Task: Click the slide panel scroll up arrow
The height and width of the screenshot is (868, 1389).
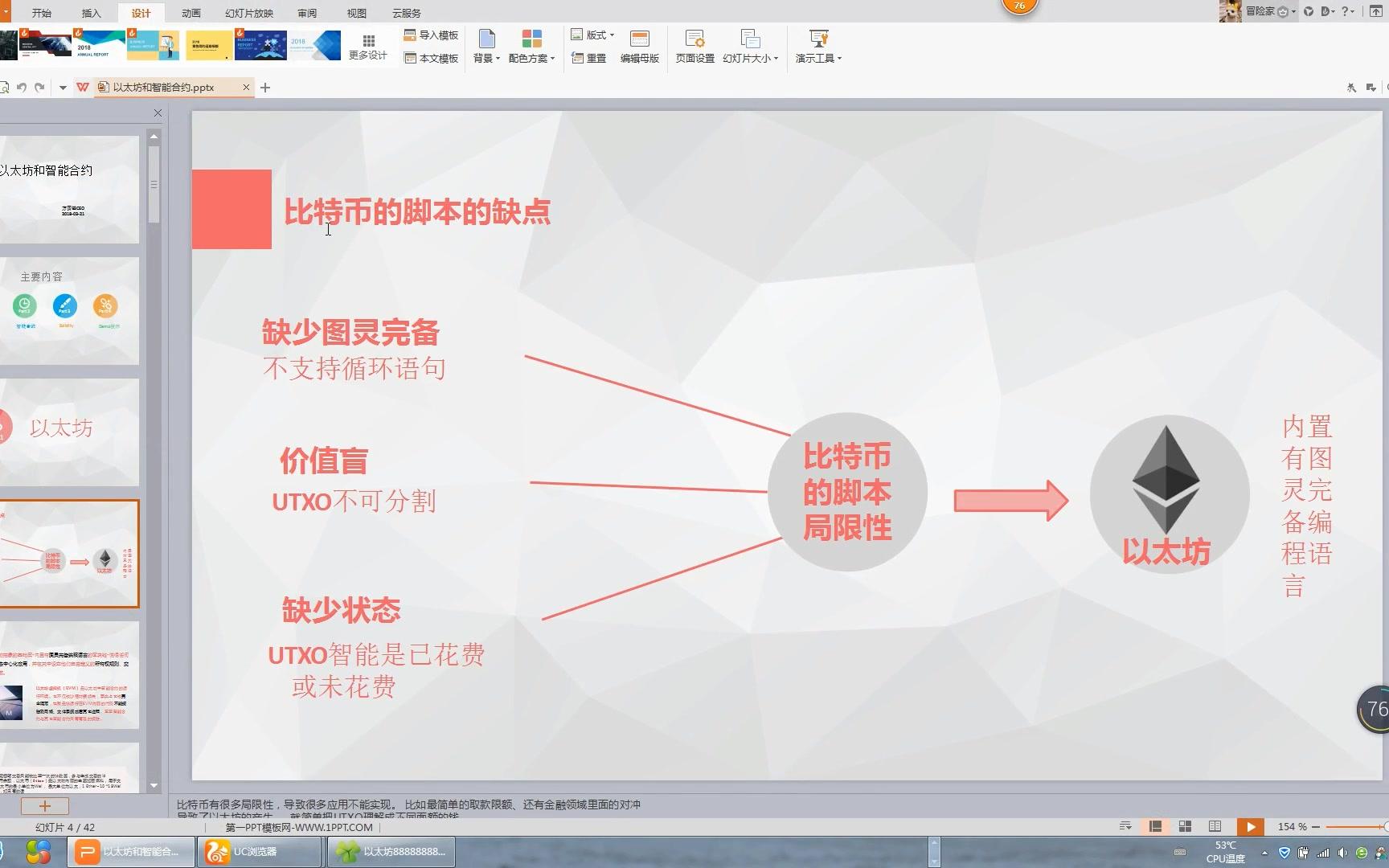Action: pyautogui.click(x=154, y=136)
